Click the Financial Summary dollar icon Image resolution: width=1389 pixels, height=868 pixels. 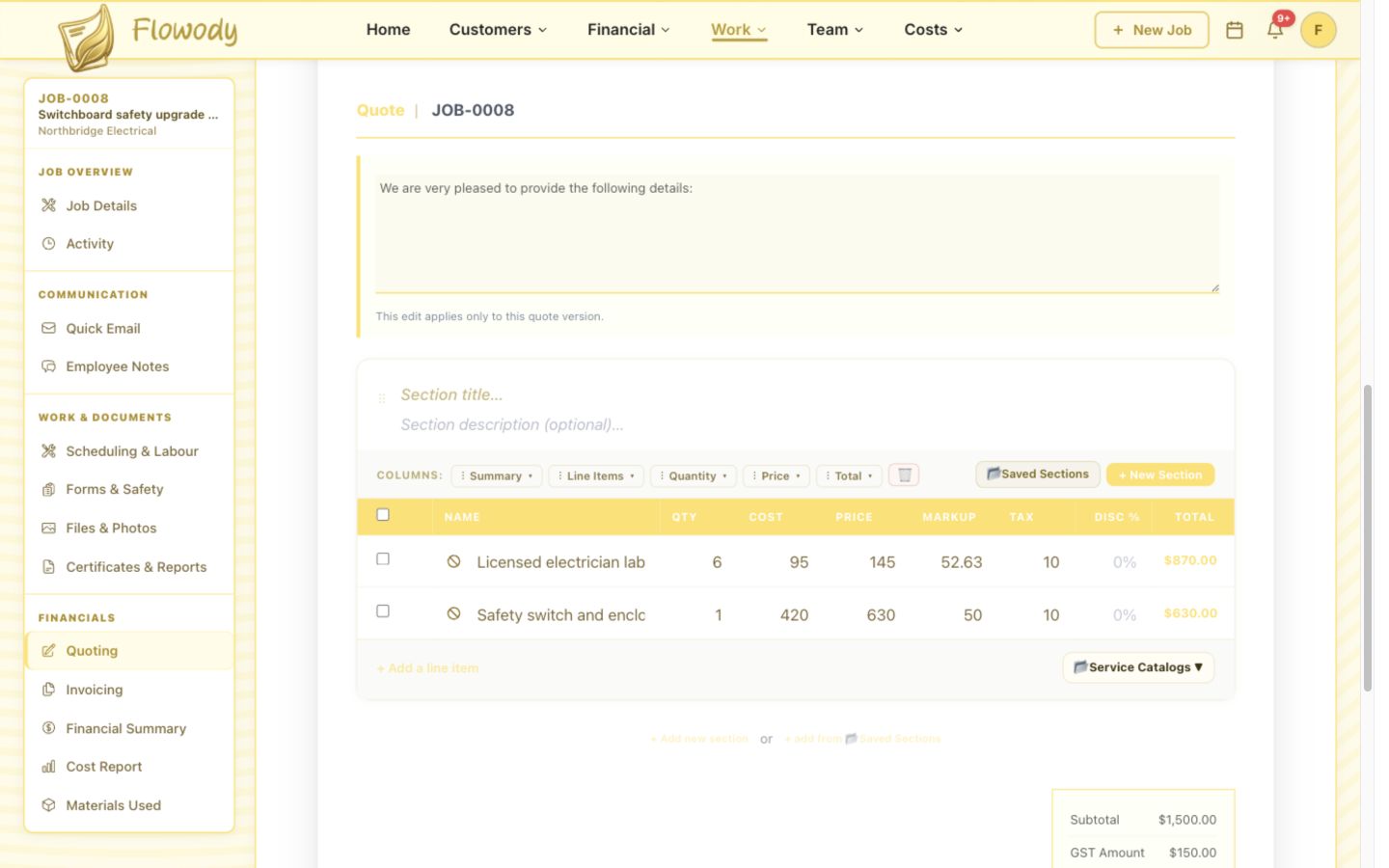click(x=48, y=728)
